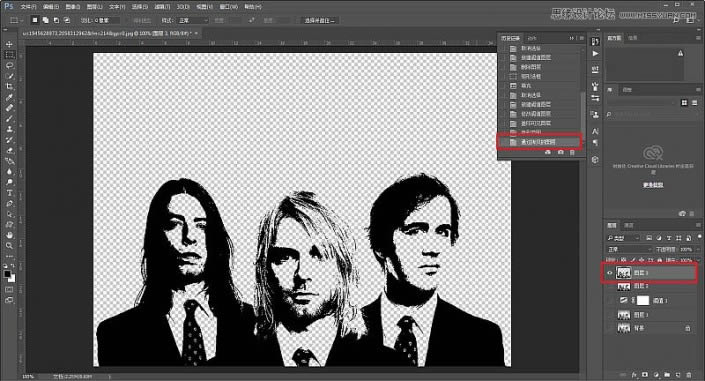Click the camera snapshot icon in History panel
The width and height of the screenshot is (705, 381).
click(561, 152)
